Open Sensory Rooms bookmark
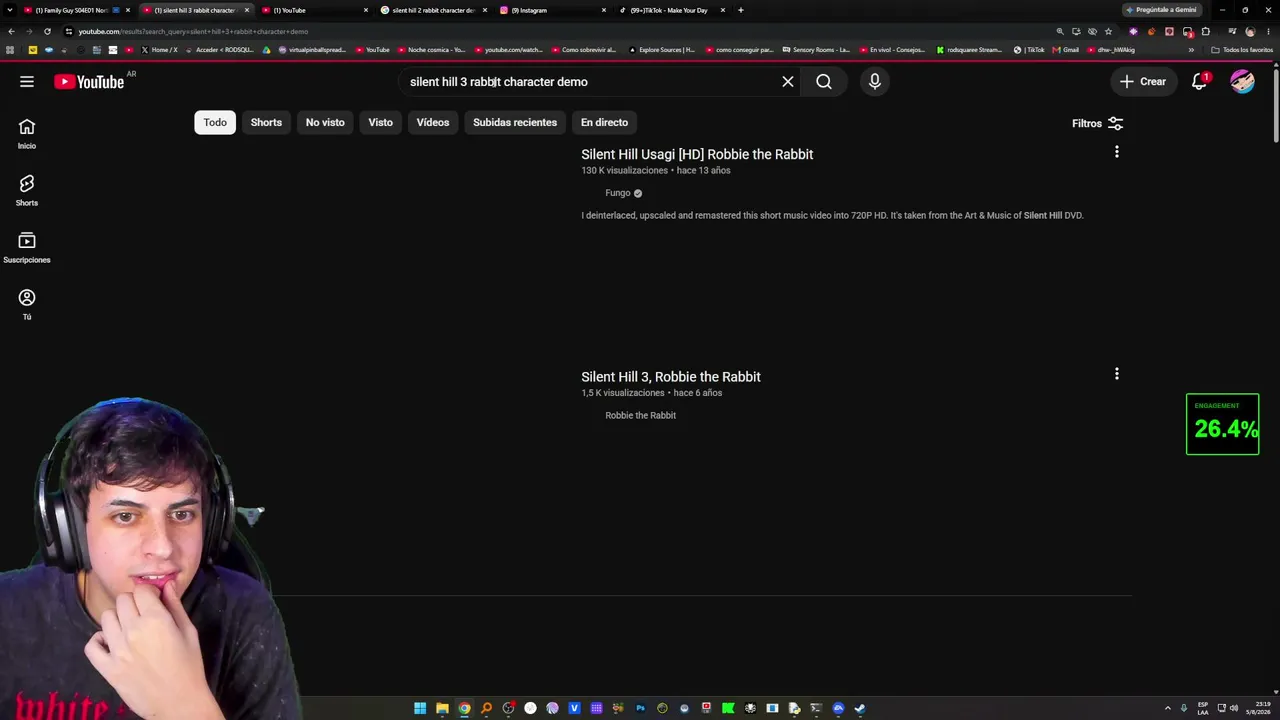This screenshot has width=1280, height=720. (816, 50)
